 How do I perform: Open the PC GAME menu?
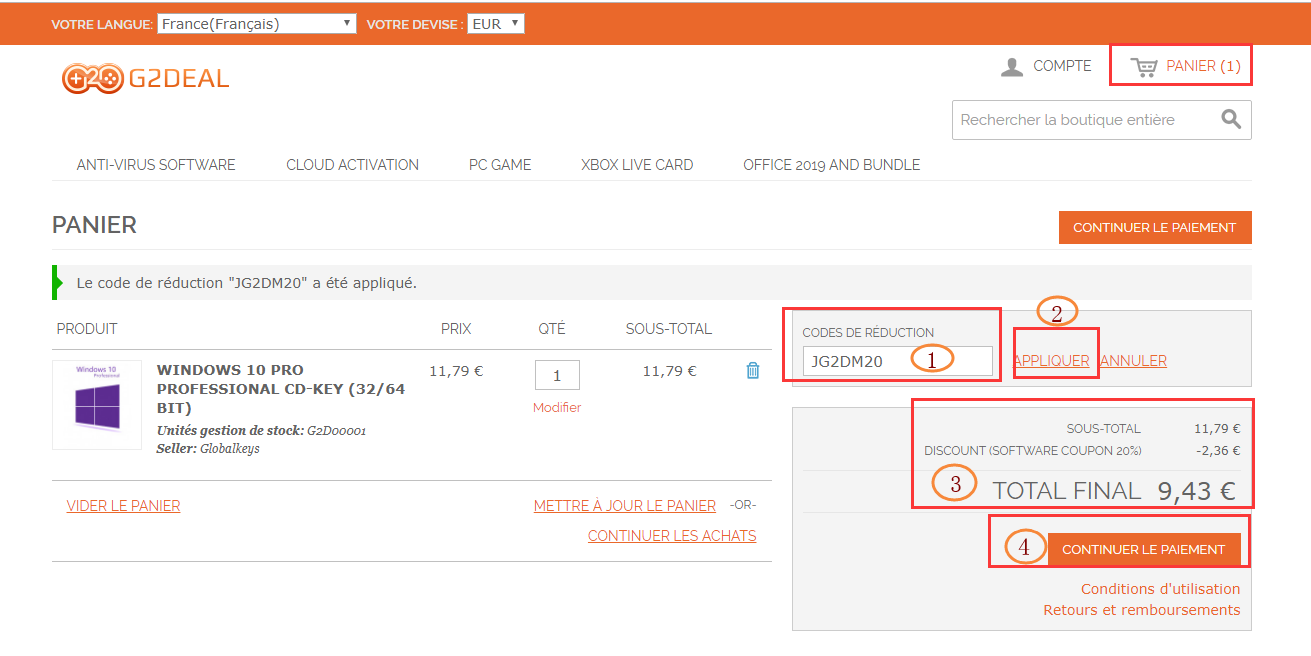pyautogui.click(x=500, y=165)
